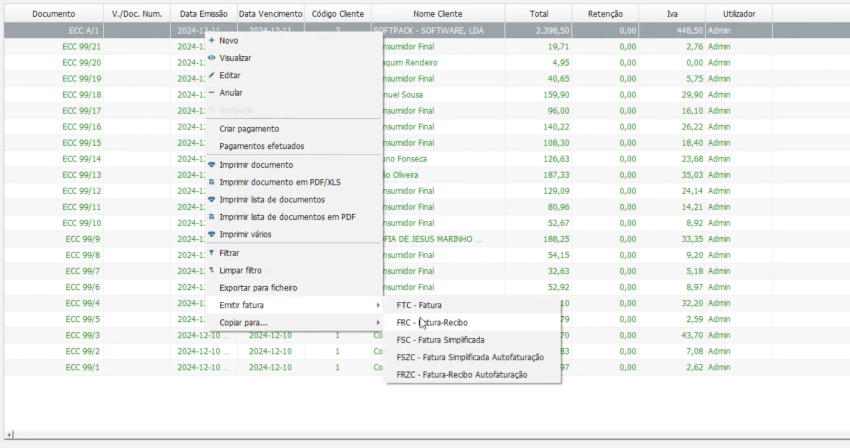Open Pagamentos efetuados menu entry

261,146
